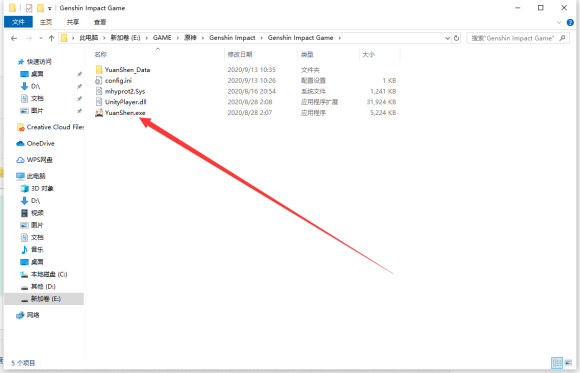Expand the ribbon with the chevron
This screenshot has height=373, width=580.
click(x=559, y=23)
